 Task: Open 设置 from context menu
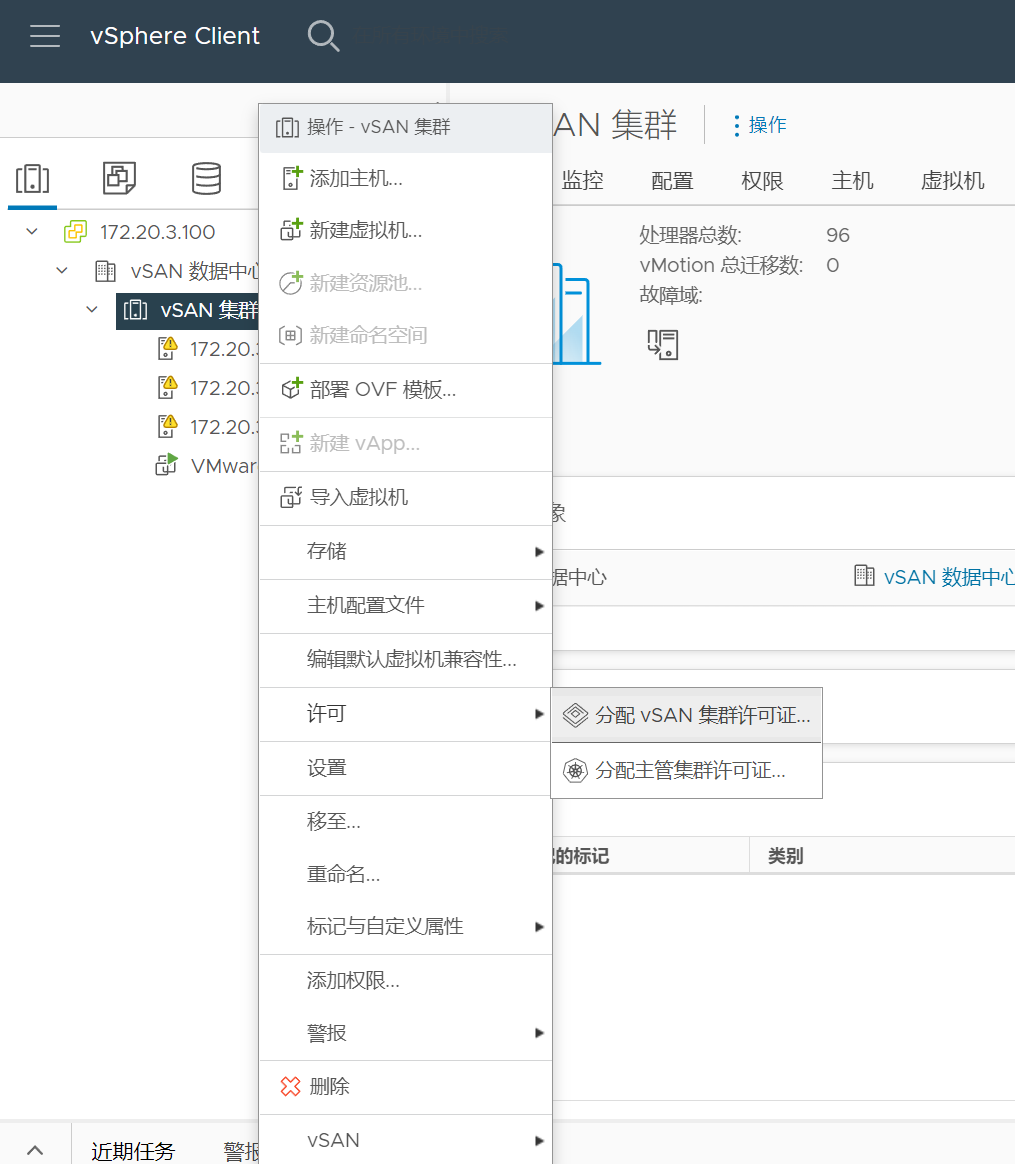point(405,768)
